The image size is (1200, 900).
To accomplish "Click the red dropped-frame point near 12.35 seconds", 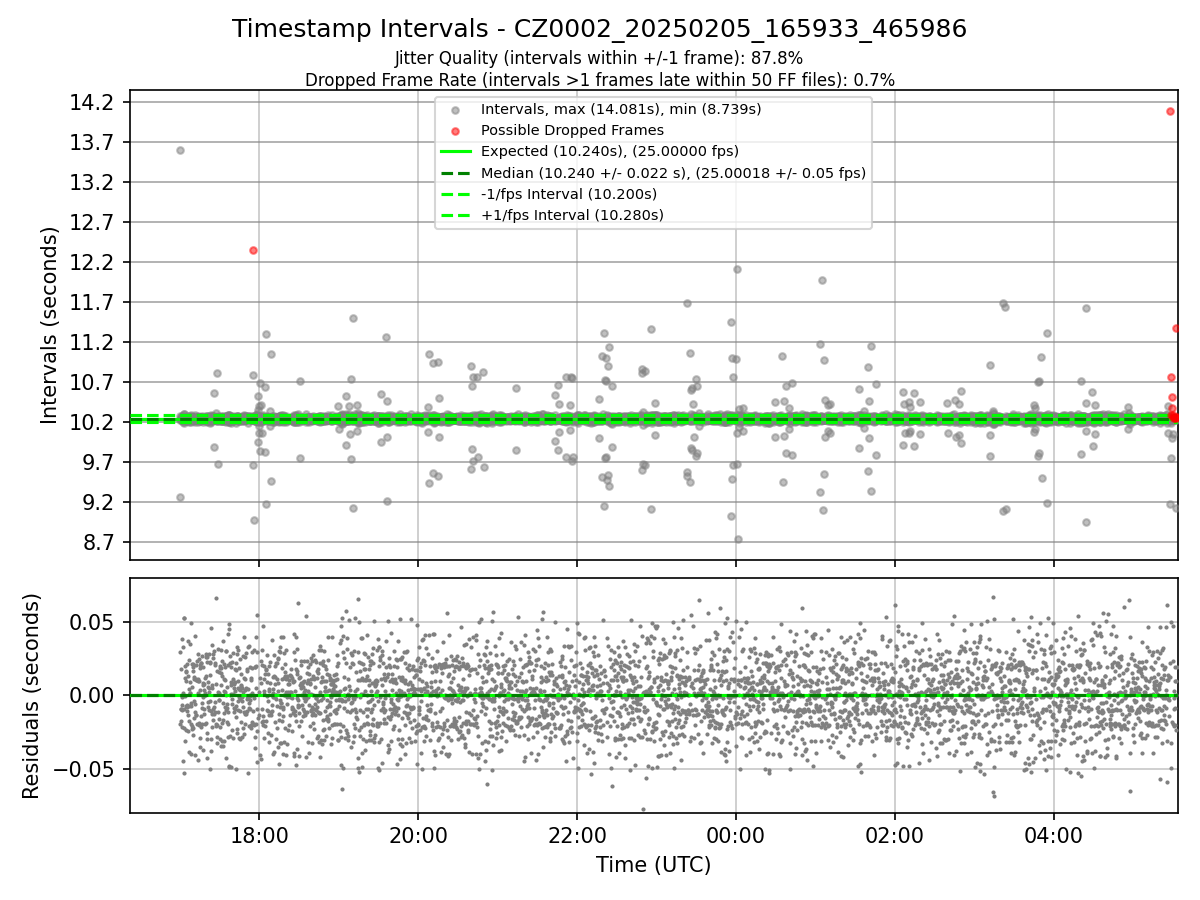I will 253,250.
